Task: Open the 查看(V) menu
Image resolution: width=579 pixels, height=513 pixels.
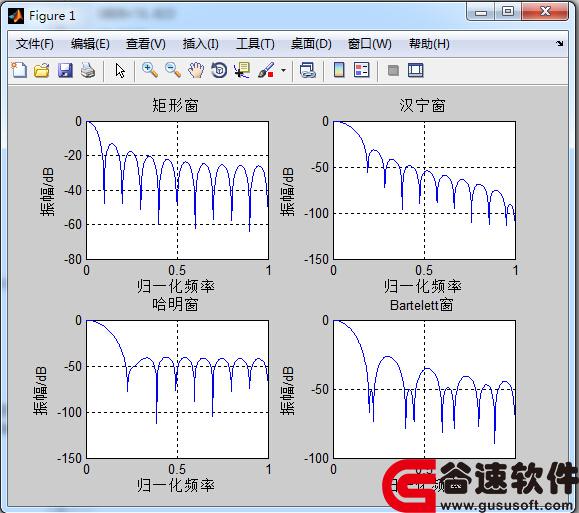Action: [145, 44]
